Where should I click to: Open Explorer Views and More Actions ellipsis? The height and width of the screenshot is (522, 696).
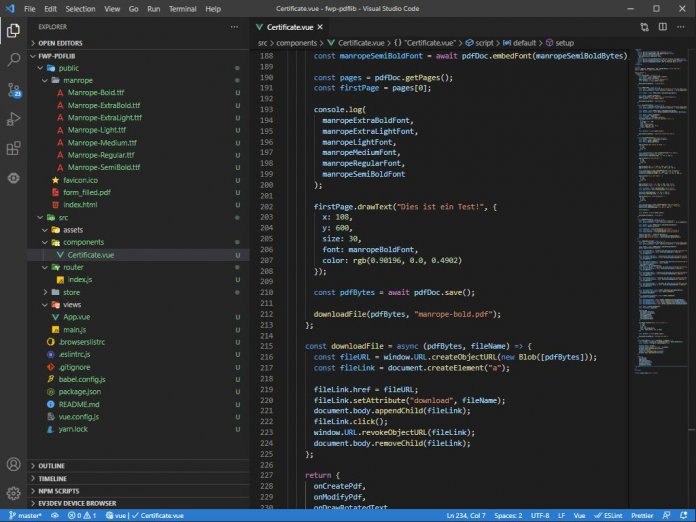[234, 27]
